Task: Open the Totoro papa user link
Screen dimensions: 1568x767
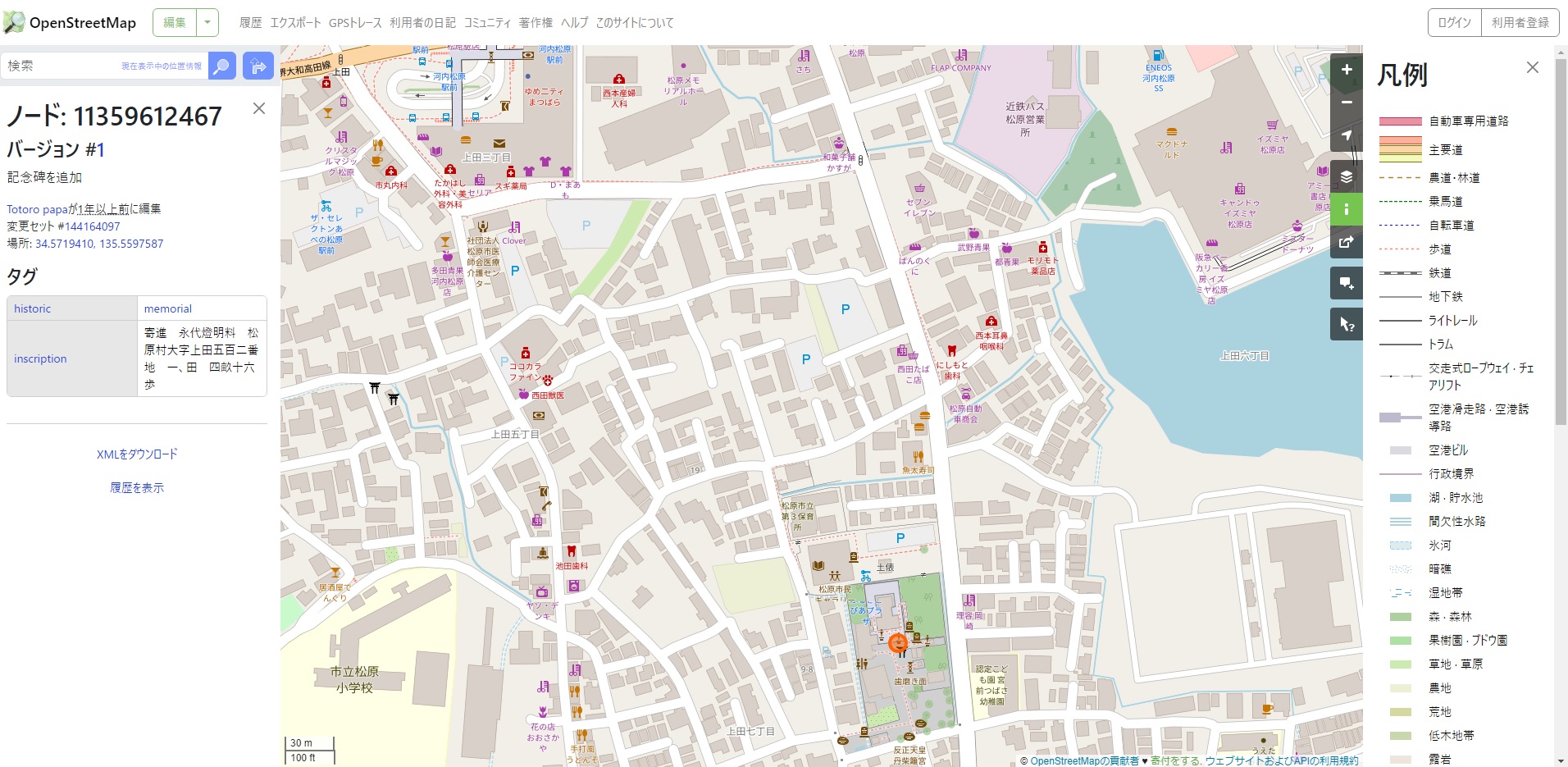Action: coord(37,209)
